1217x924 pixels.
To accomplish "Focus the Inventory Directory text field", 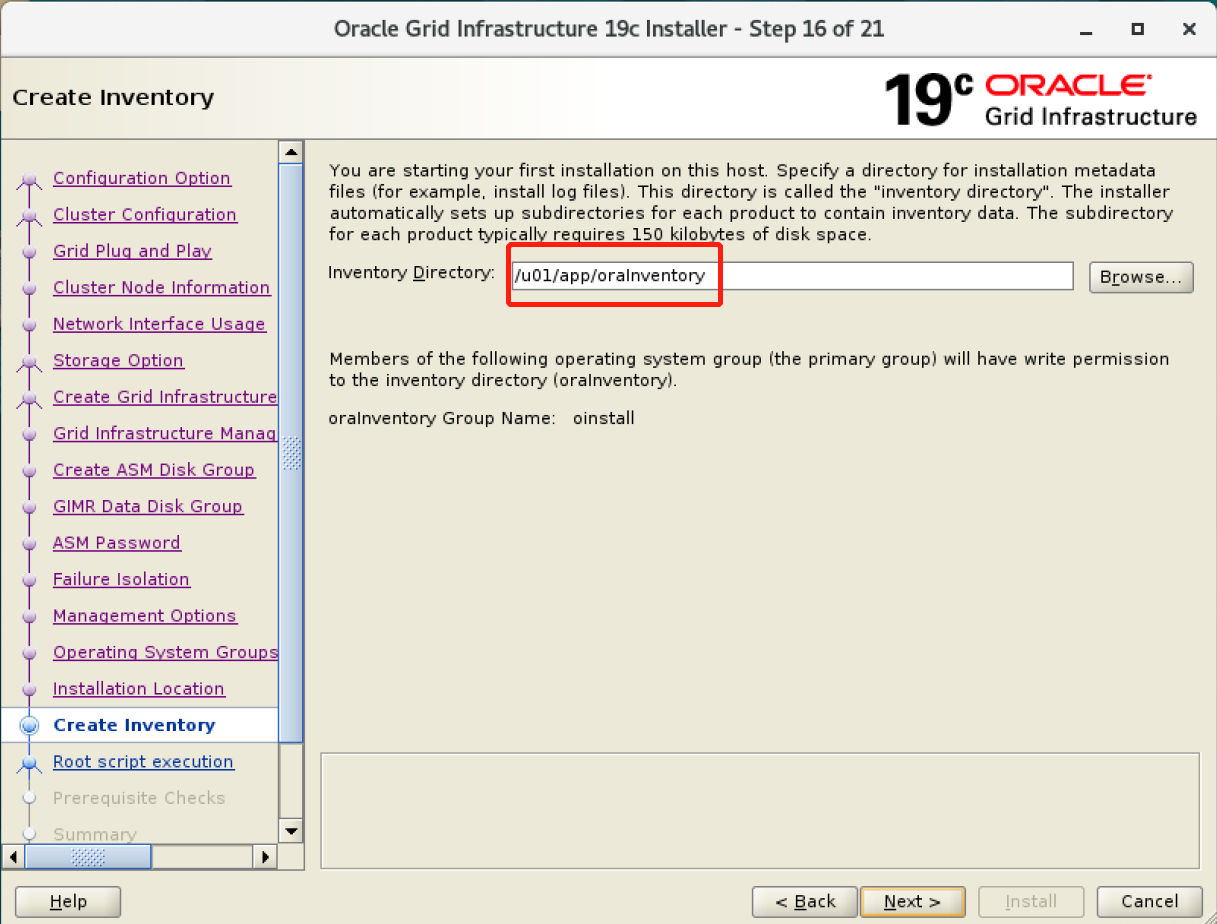I will (792, 276).
